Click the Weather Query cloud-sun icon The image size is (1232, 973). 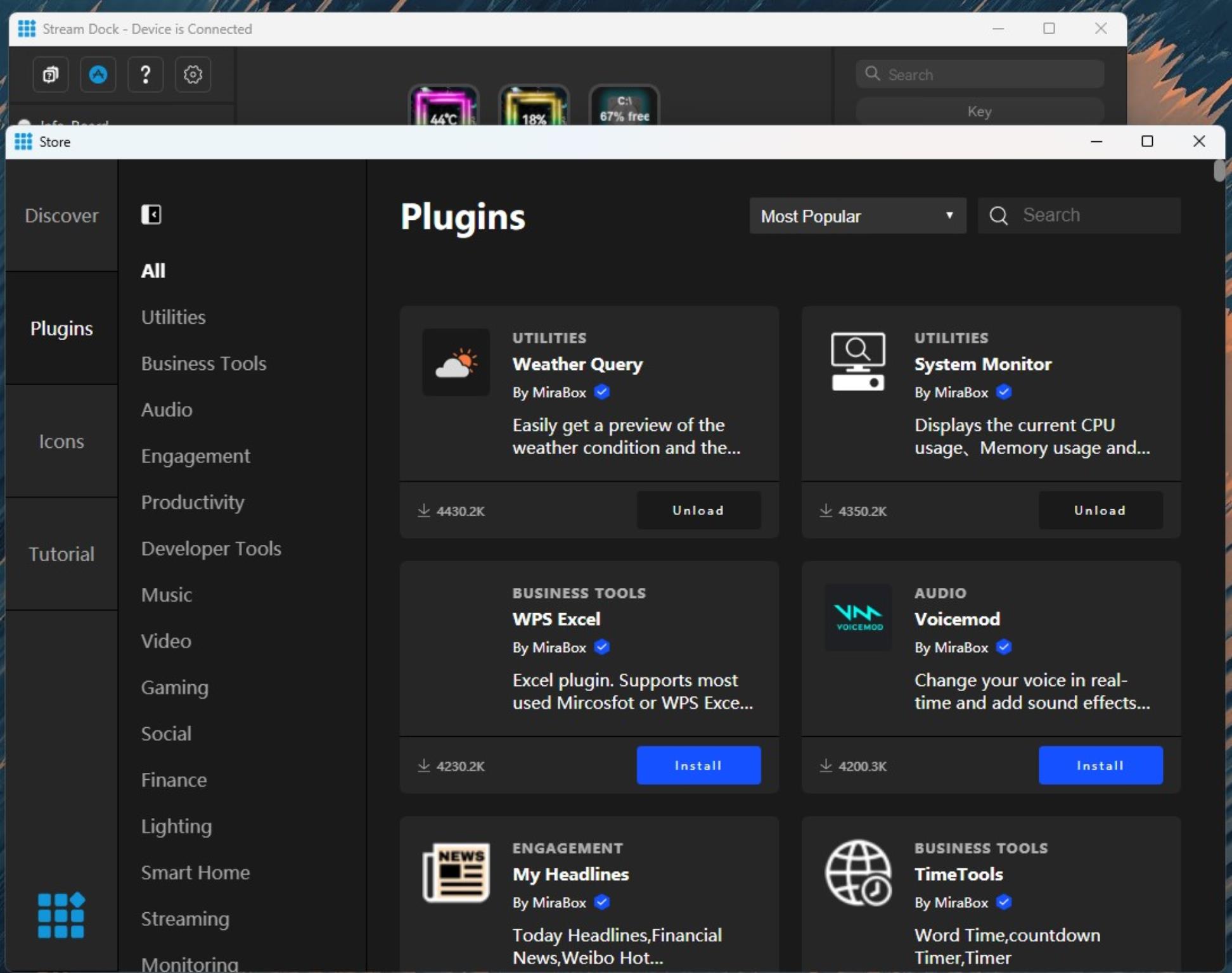456,362
